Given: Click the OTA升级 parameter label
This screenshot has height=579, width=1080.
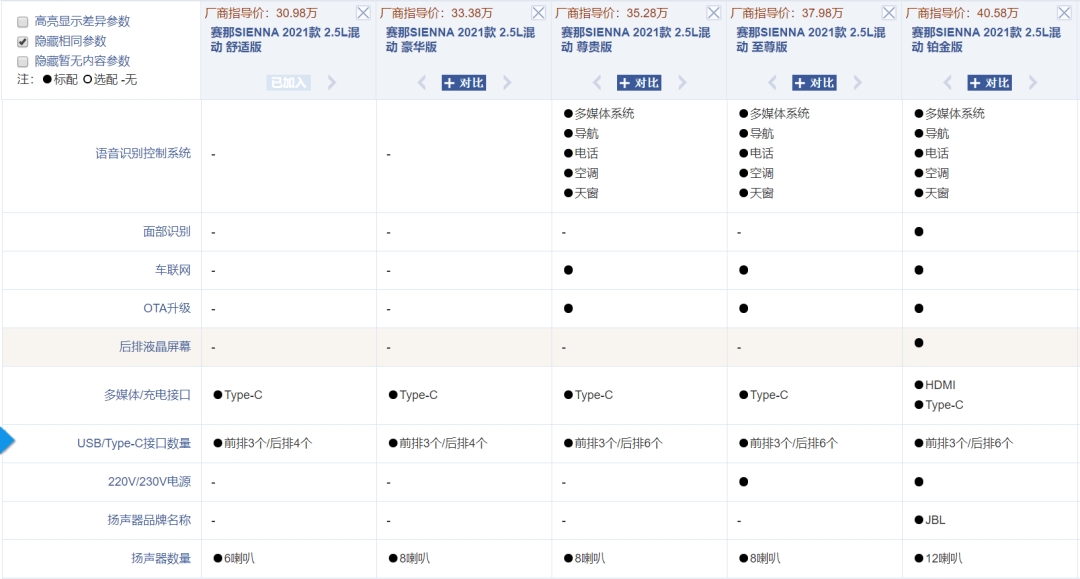Looking at the screenshot, I should pos(167,308).
